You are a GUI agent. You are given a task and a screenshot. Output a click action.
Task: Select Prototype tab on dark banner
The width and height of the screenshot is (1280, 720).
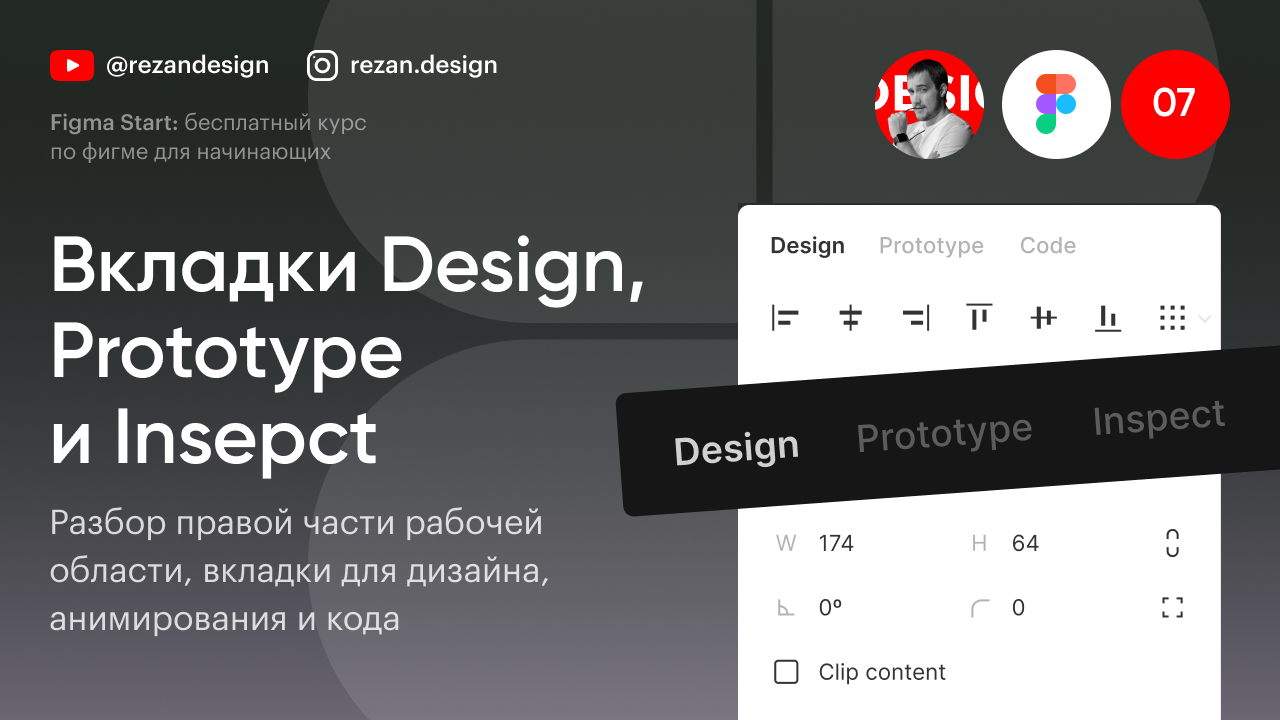(x=945, y=433)
